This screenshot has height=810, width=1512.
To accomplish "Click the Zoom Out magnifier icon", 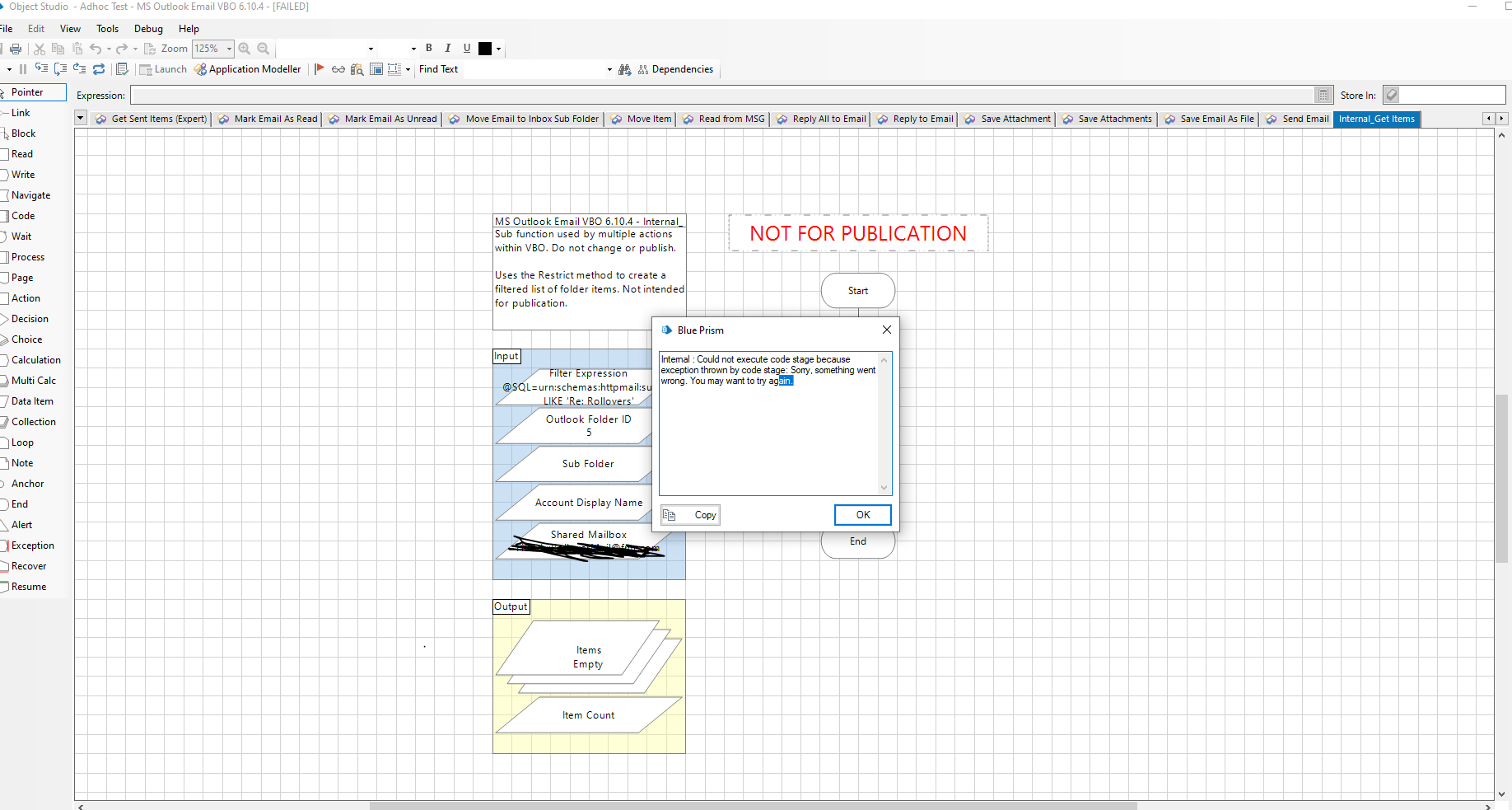I will (x=264, y=49).
